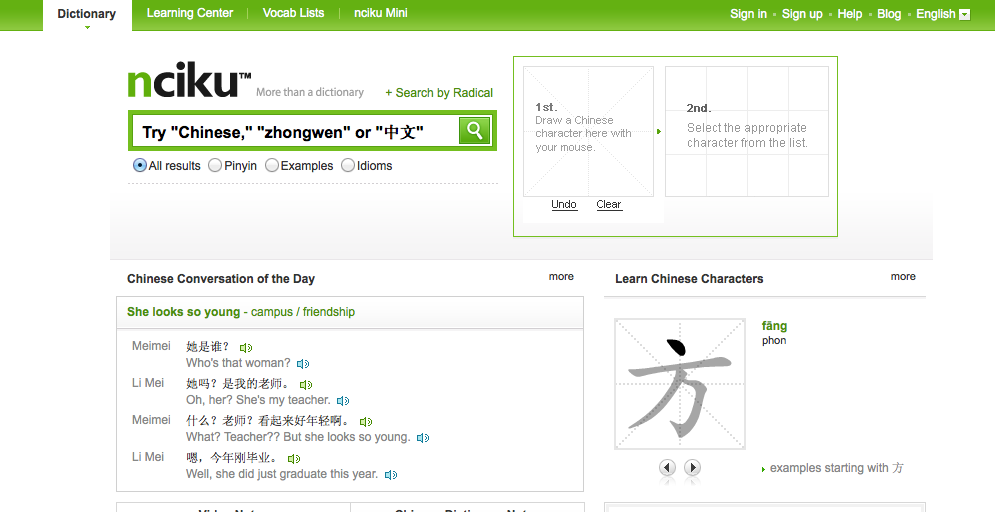Play audio for "But she looks so young."
This screenshot has height=512, width=995.
423,438
